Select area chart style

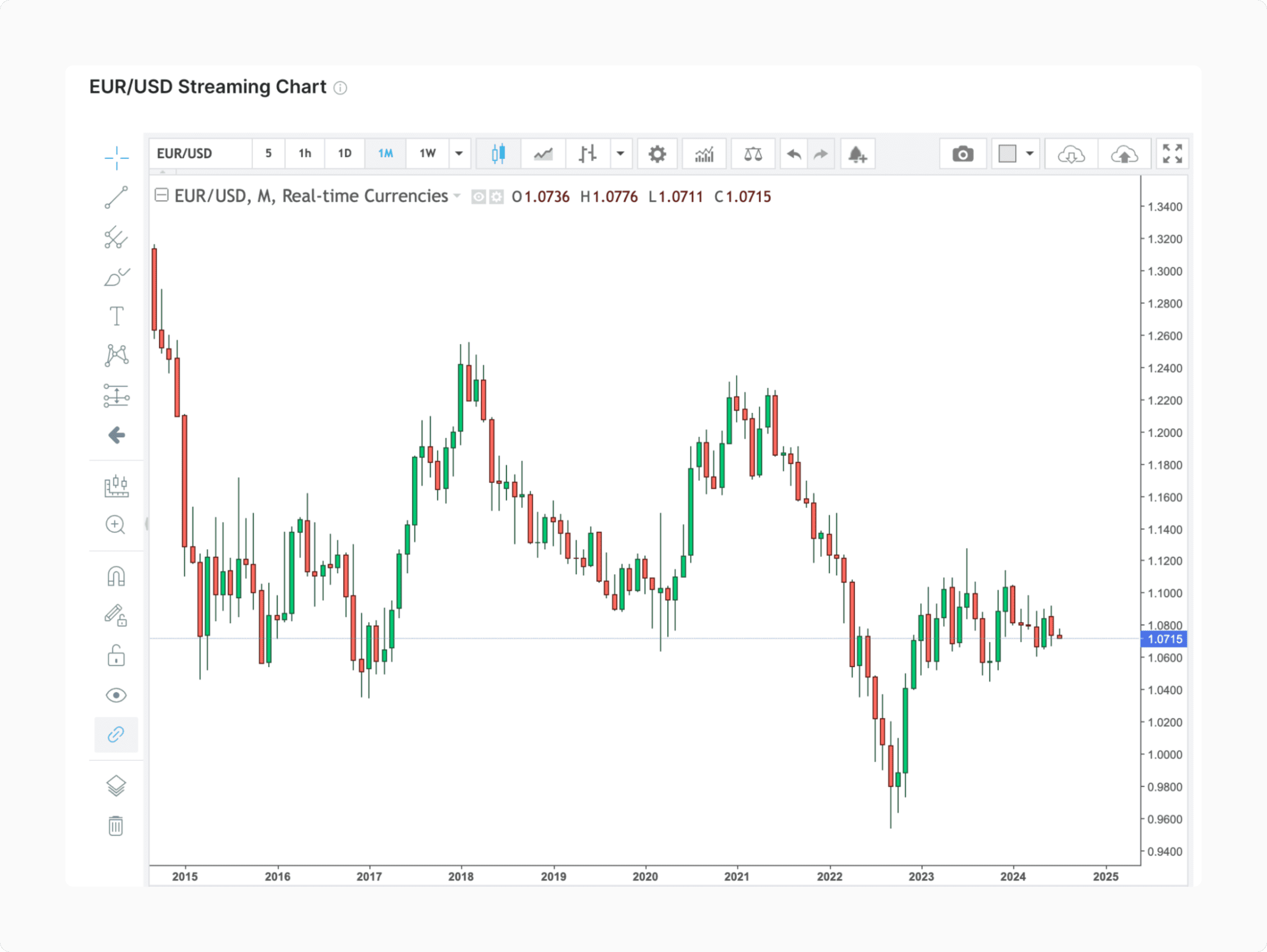coord(543,153)
